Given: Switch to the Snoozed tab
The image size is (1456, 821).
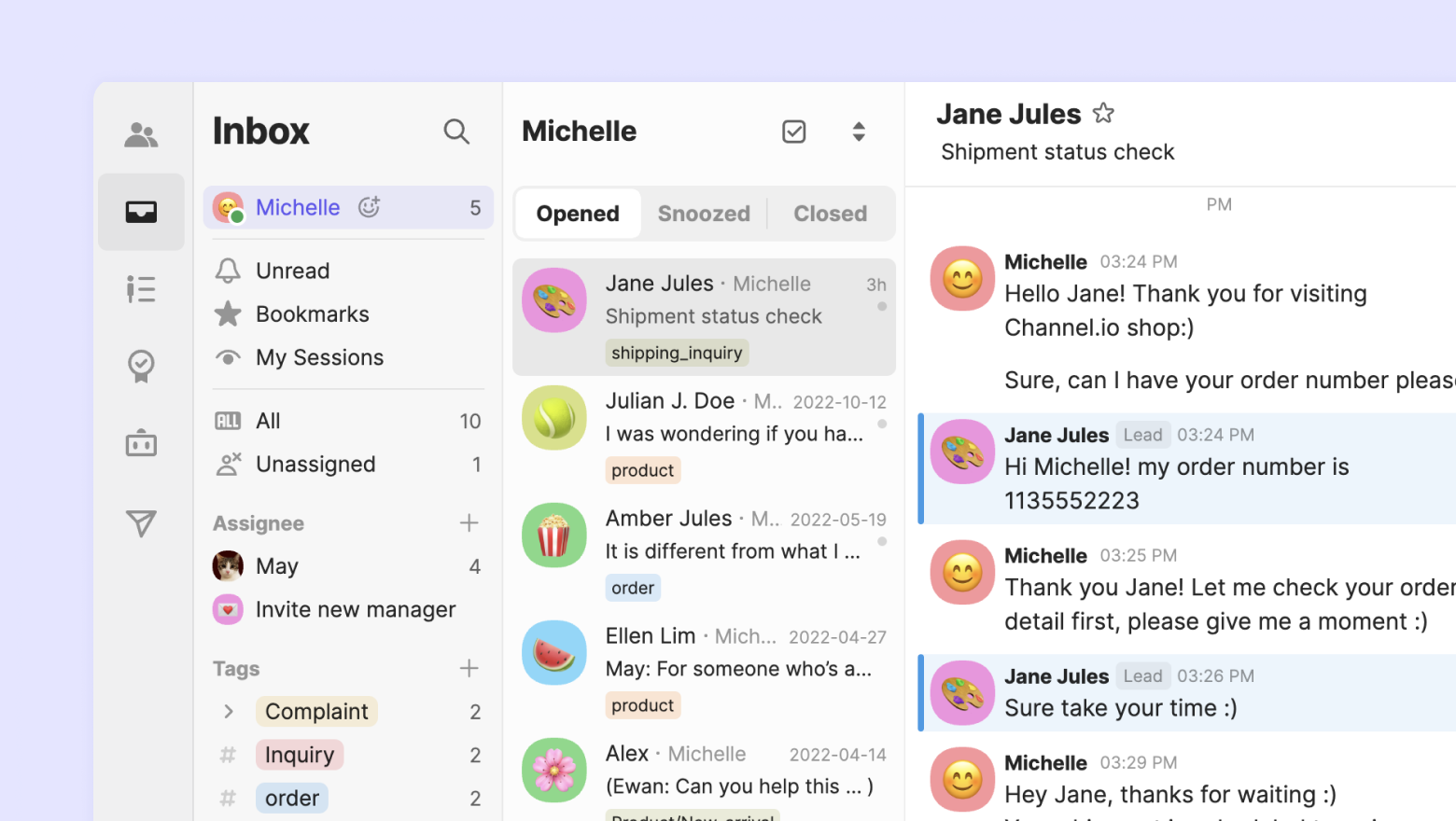Looking at the screenshot, I should pos(704,214).
